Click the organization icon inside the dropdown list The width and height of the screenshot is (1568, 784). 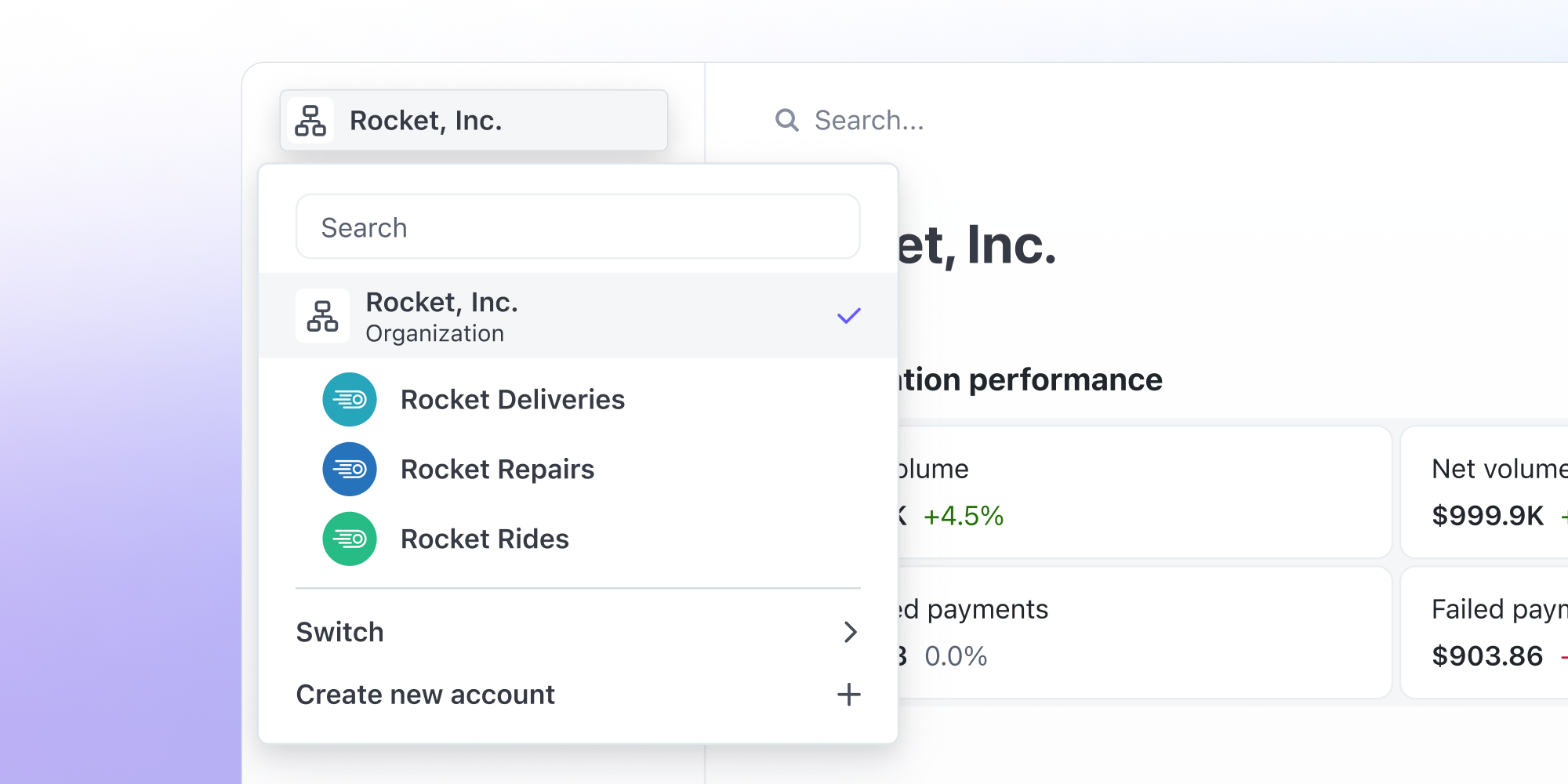(x=321, y=316)
